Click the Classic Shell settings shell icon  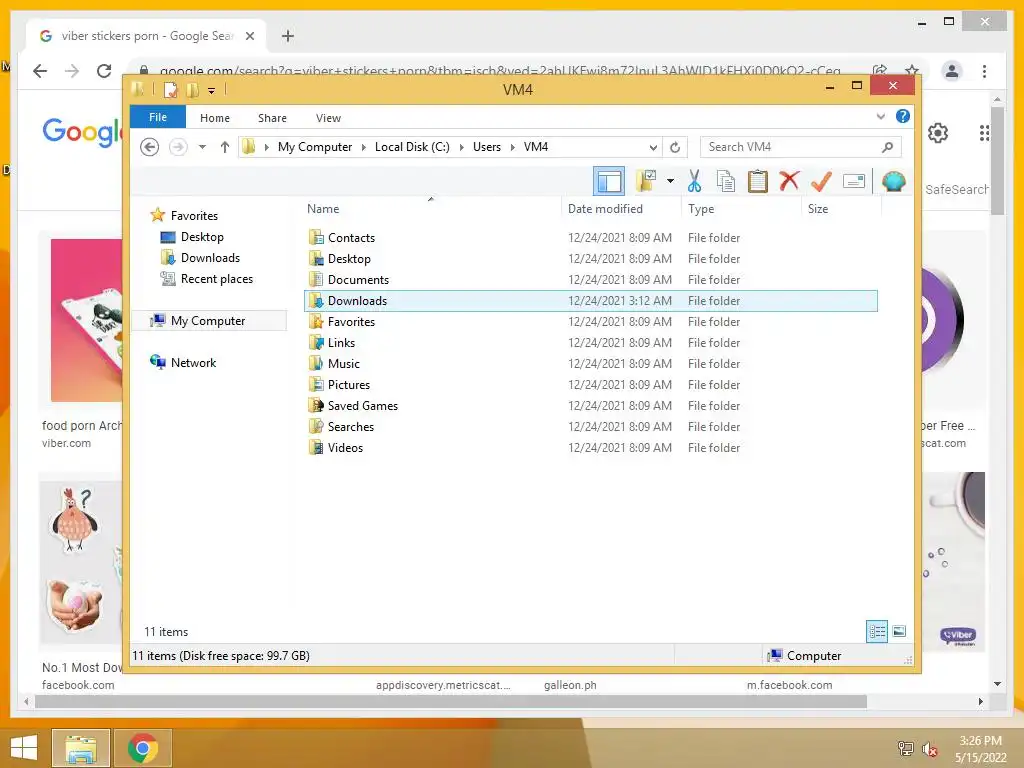893,181
